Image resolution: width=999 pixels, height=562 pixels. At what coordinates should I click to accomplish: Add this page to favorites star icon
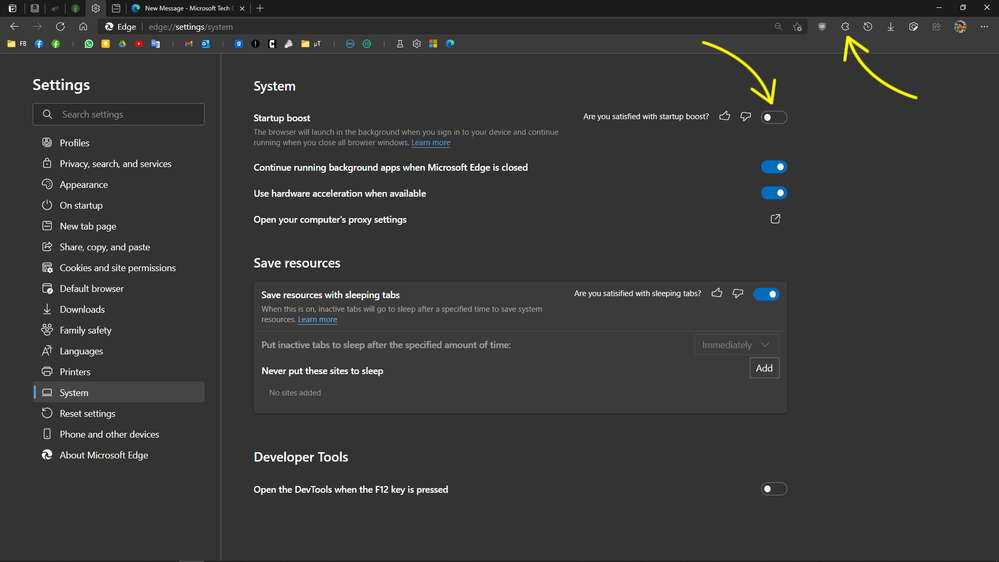(798, 27)
